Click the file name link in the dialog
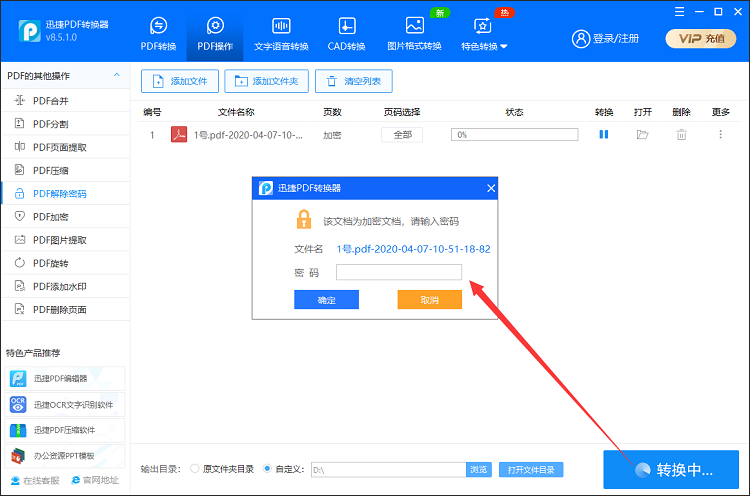 coord(413,249)
